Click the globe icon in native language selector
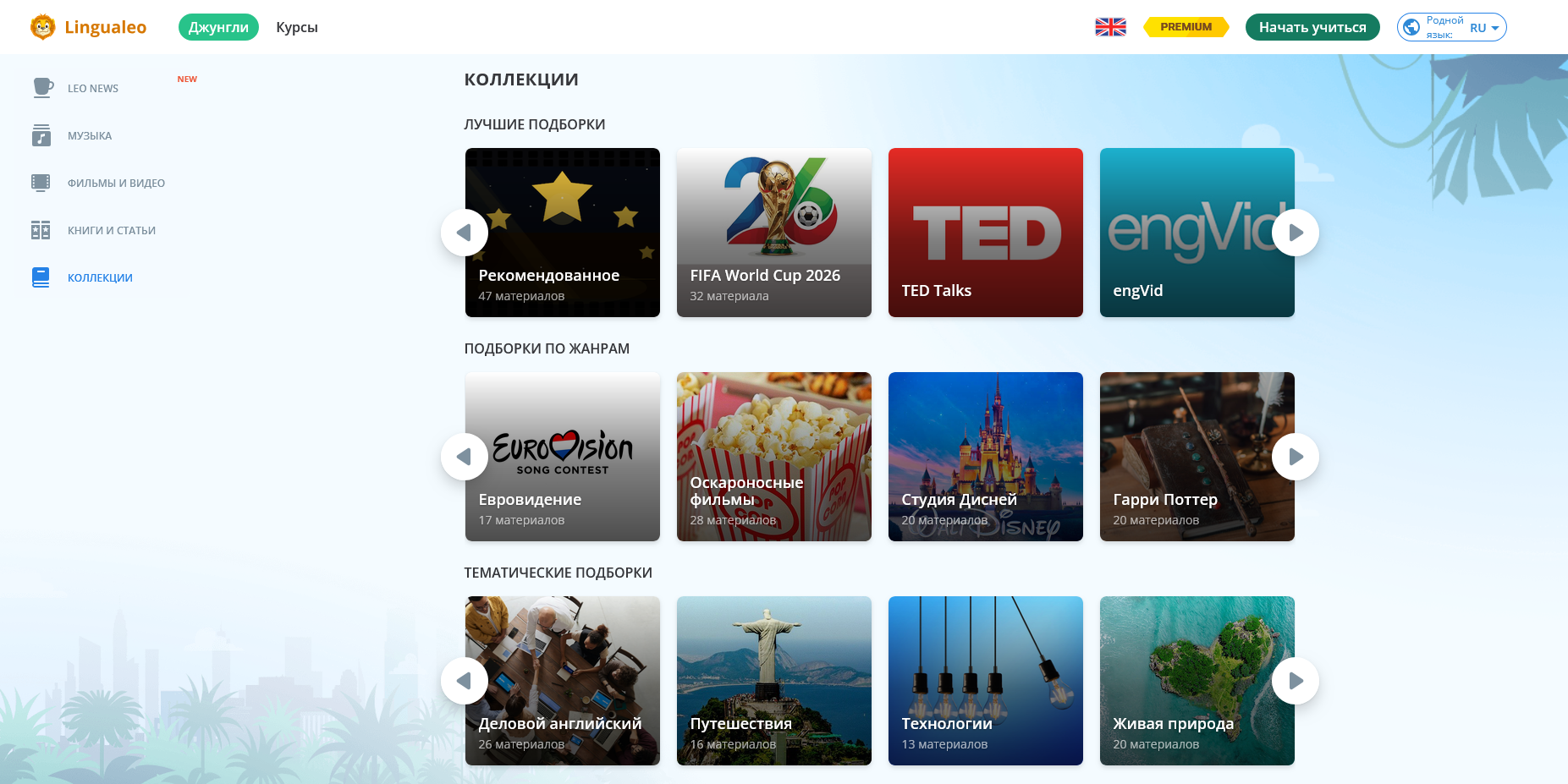The height and width of the screenshot is (784, 1568). point(1411,27)
